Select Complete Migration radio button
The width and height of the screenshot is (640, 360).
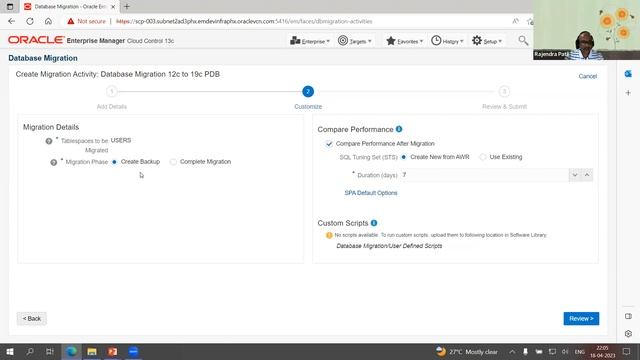pyautogui.click(x=173, y=162)
